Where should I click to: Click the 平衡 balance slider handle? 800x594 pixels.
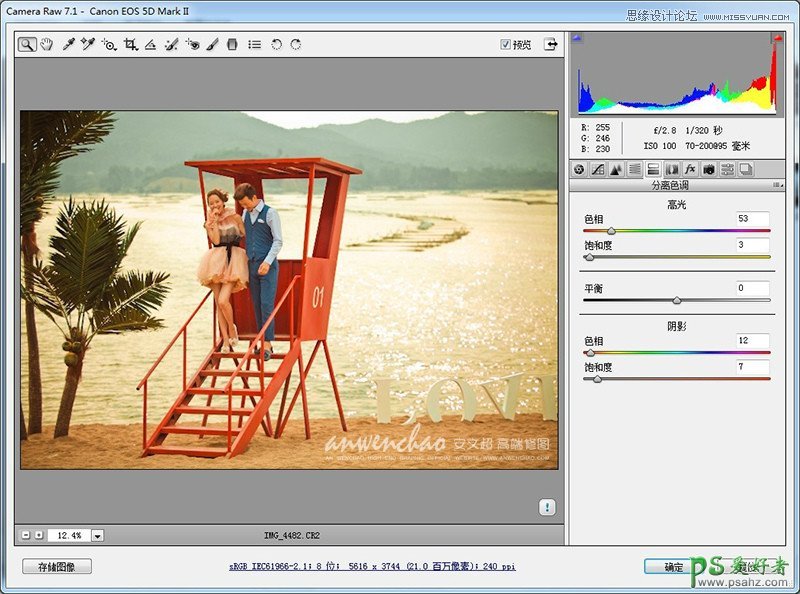coord(677,300)
